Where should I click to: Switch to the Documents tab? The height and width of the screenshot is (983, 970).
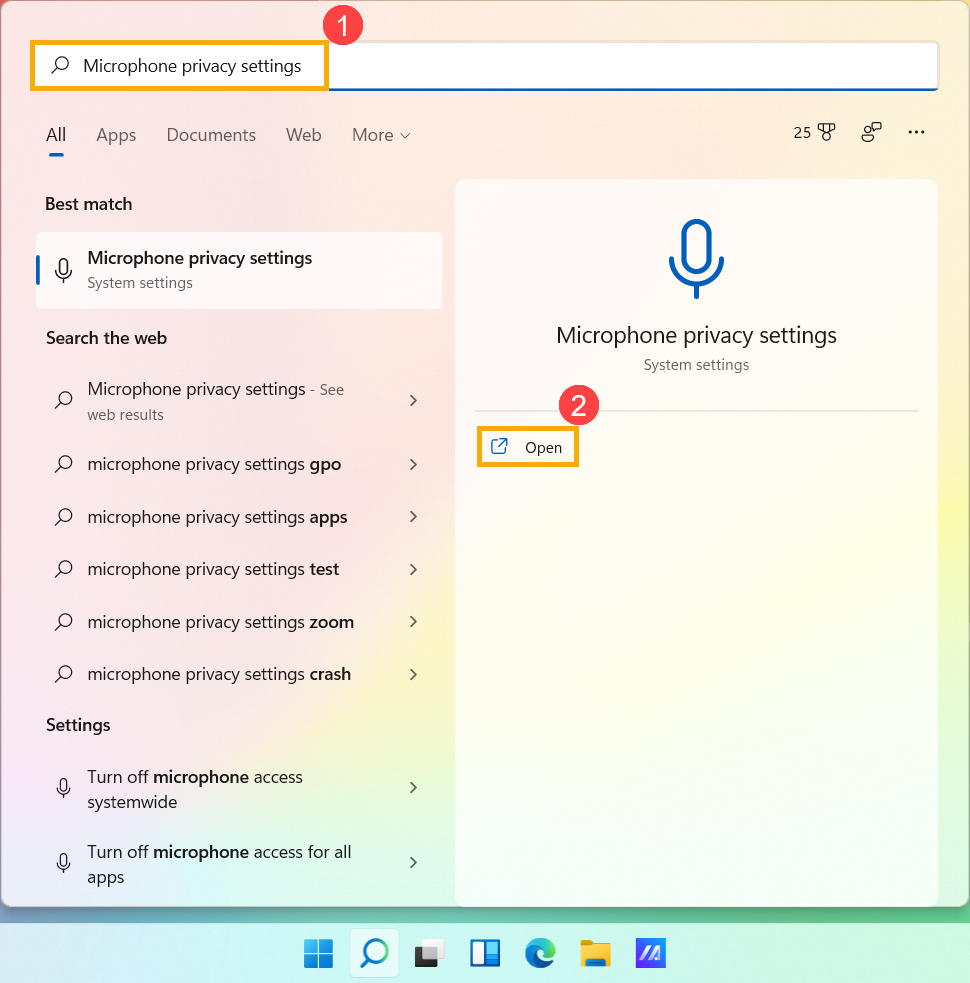(211, 135)
